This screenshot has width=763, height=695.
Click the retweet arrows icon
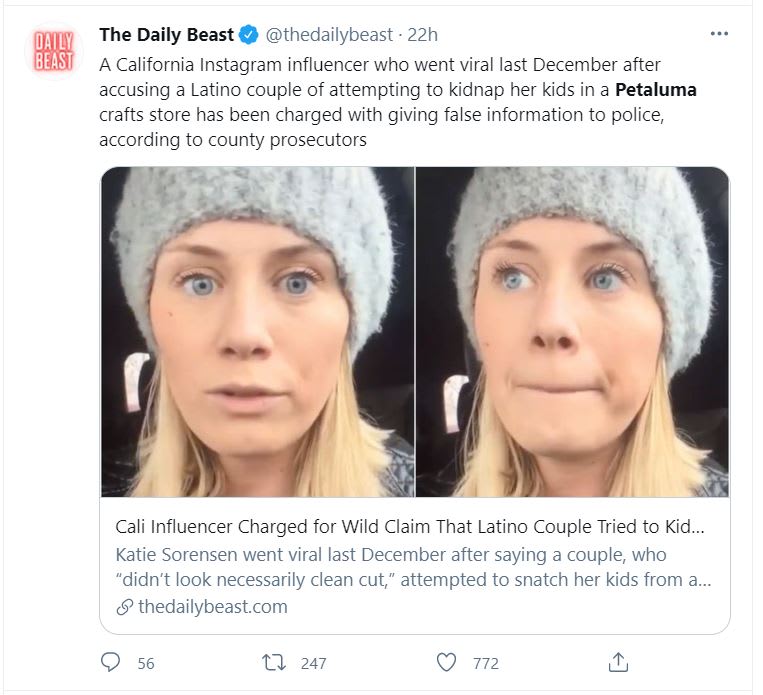click(272, 662)
